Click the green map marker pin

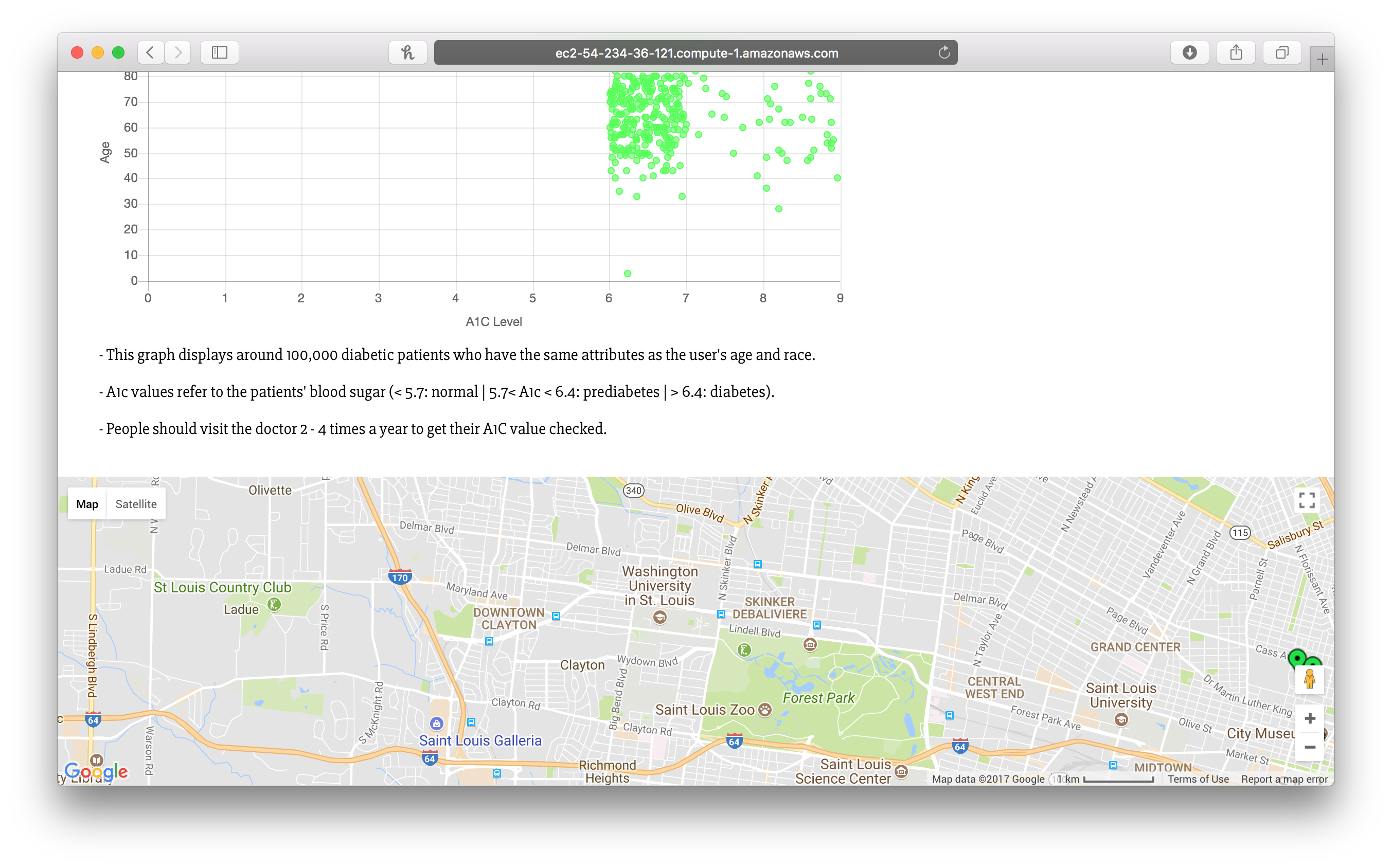click(x=1297, y=657)
